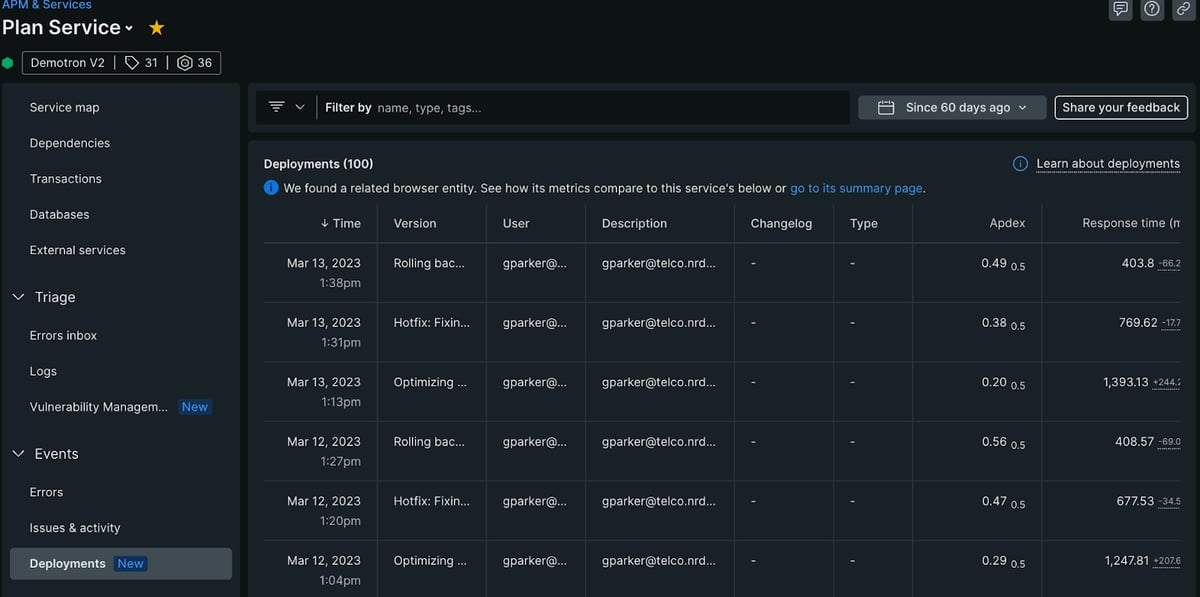Screen dimensions: 1200x597
Task: Click the sort arrow on the Time column
Action: (x=324, y=223)
